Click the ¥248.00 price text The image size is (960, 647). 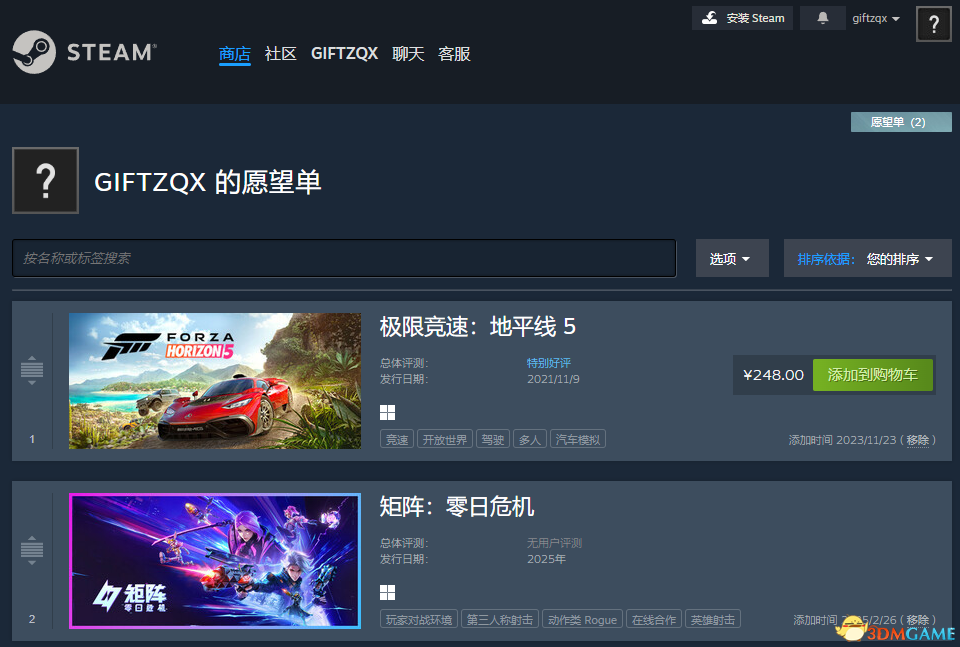[x=773, y=375]
